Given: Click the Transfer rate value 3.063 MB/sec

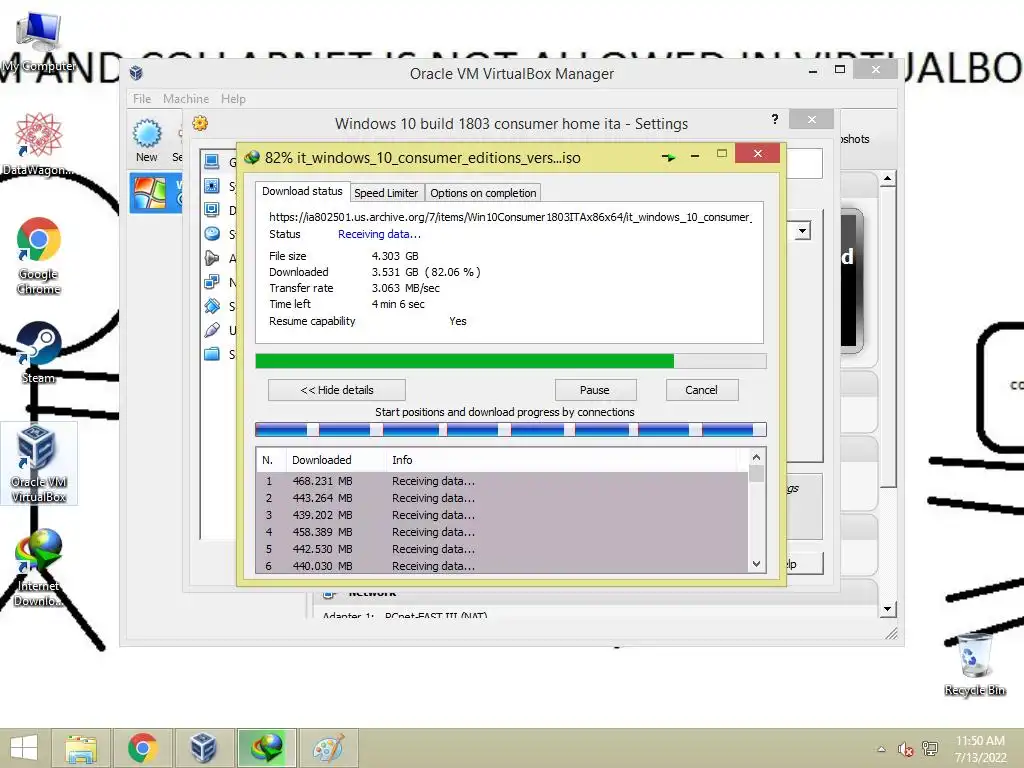Looking at the screenshot, I should point(406,288).
